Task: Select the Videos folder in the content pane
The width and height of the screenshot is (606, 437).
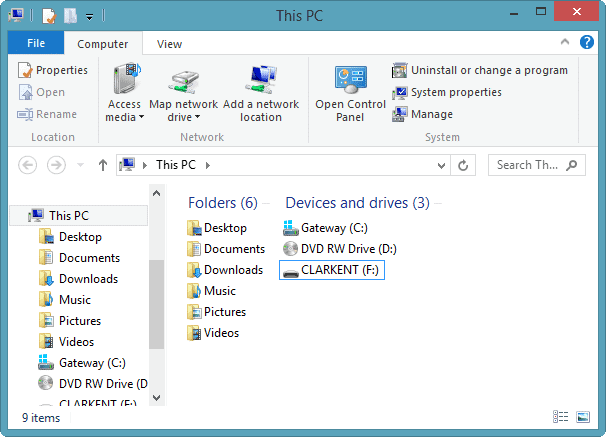Action: 213,333
